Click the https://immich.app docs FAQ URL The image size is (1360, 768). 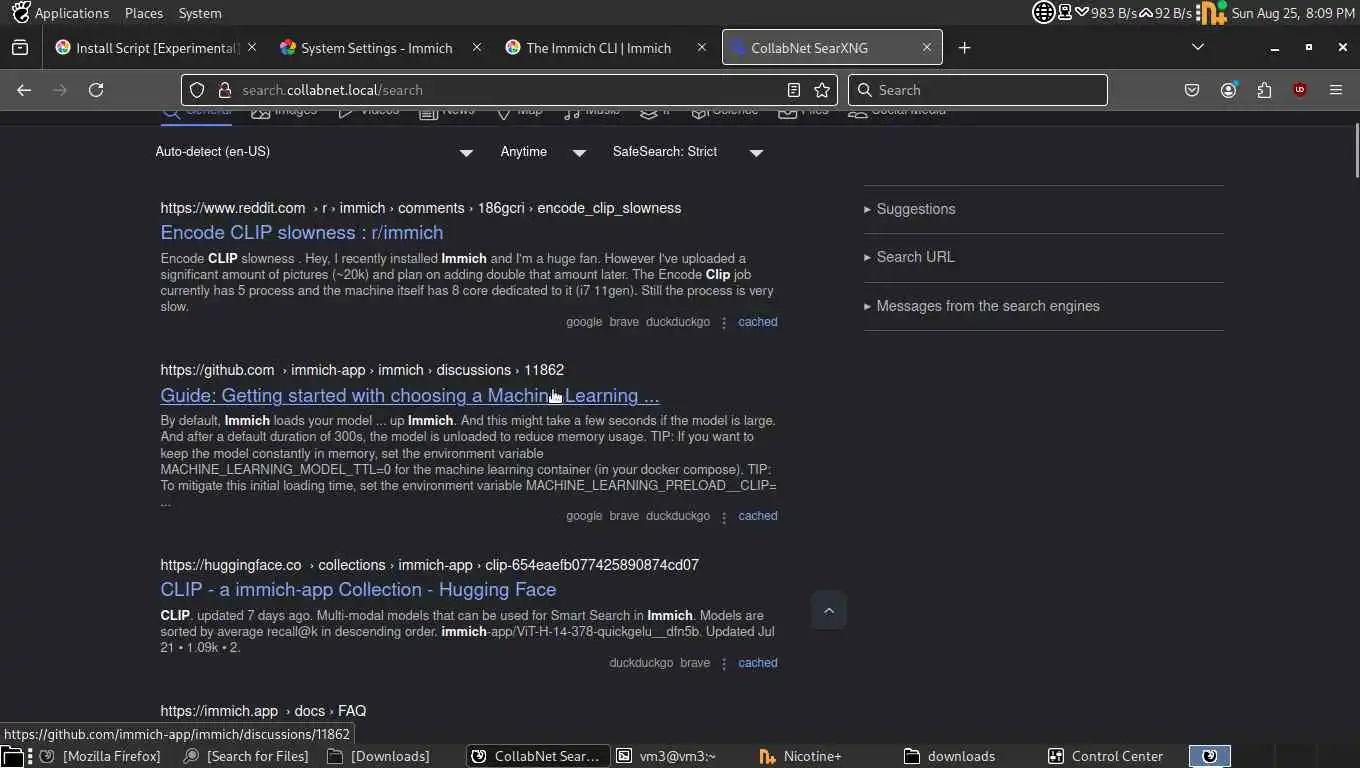click(263, 711)
